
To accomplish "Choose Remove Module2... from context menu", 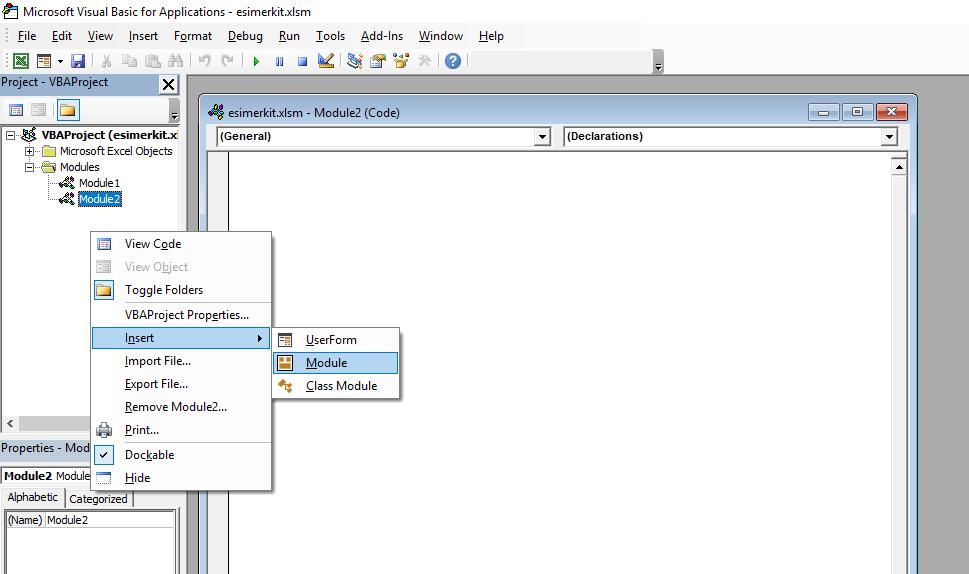I will 181,407.
